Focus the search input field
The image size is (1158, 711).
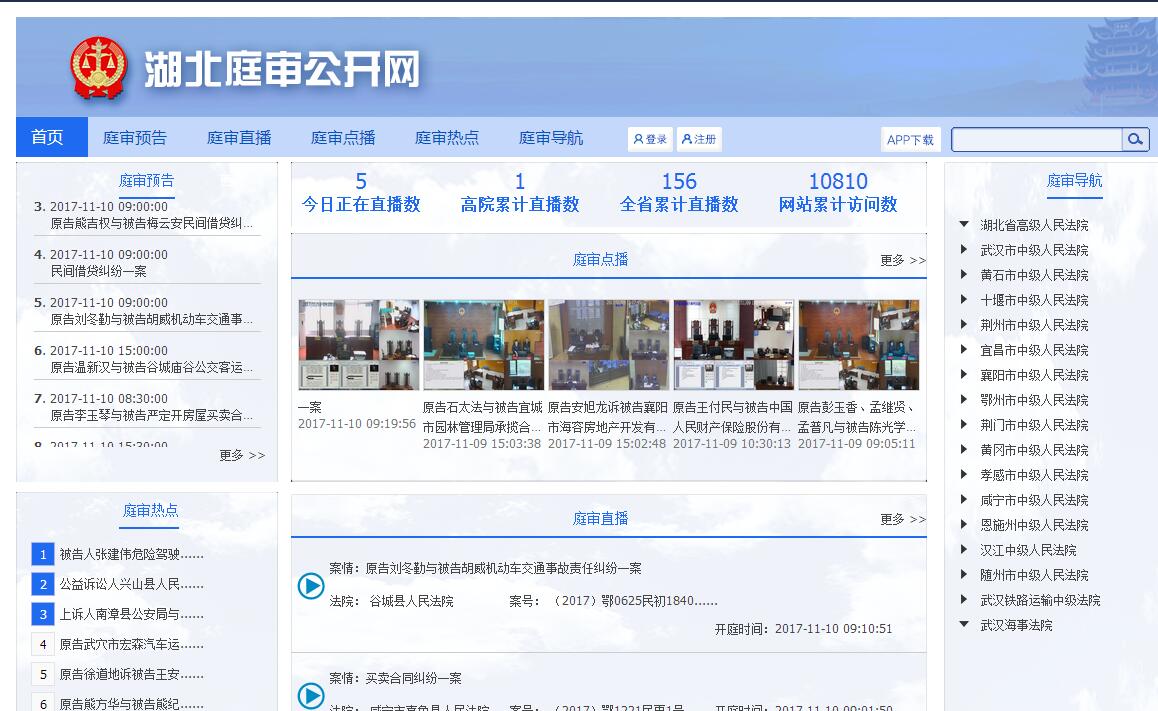coord(1036,139)
